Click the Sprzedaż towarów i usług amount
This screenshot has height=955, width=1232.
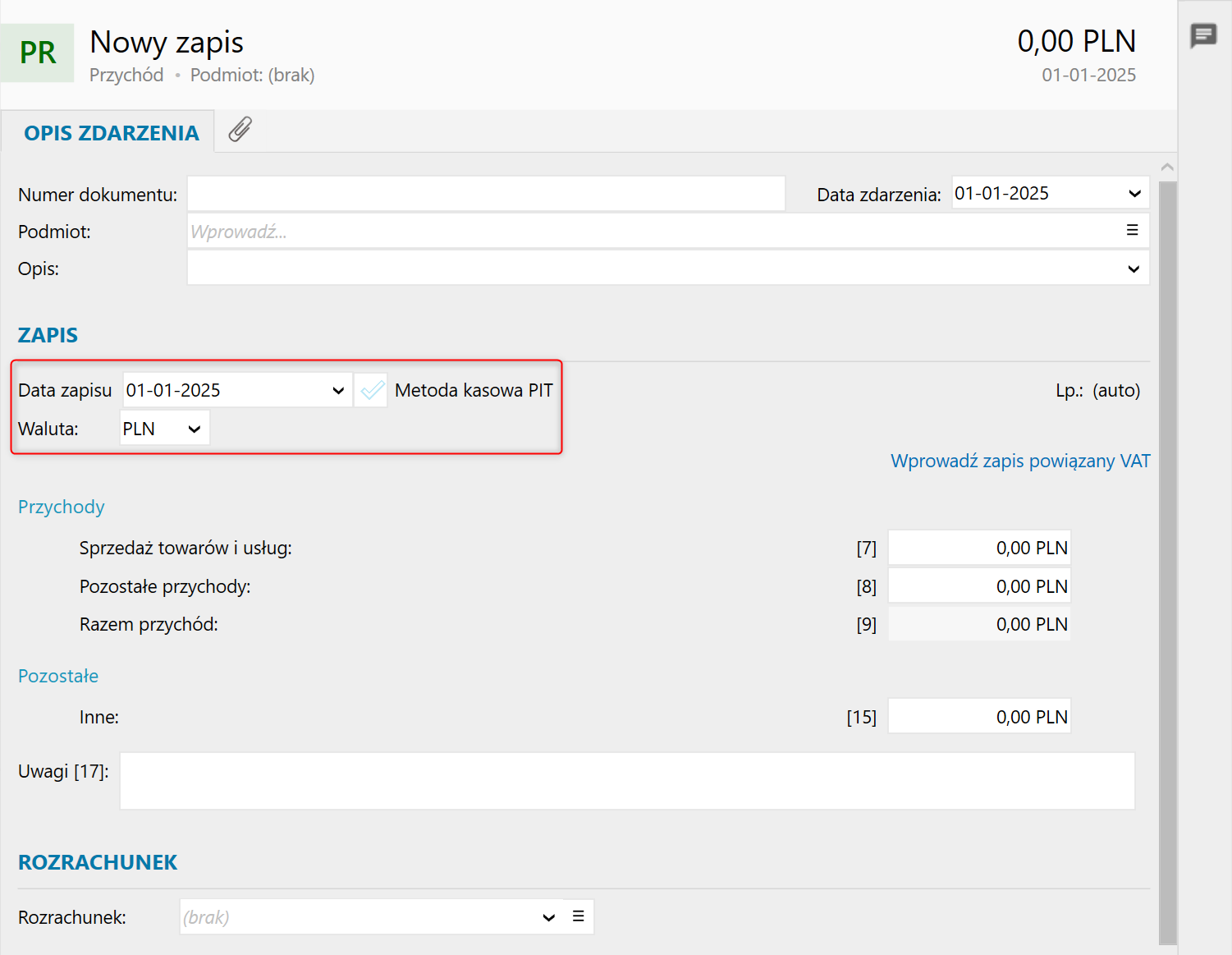[979, 548]
